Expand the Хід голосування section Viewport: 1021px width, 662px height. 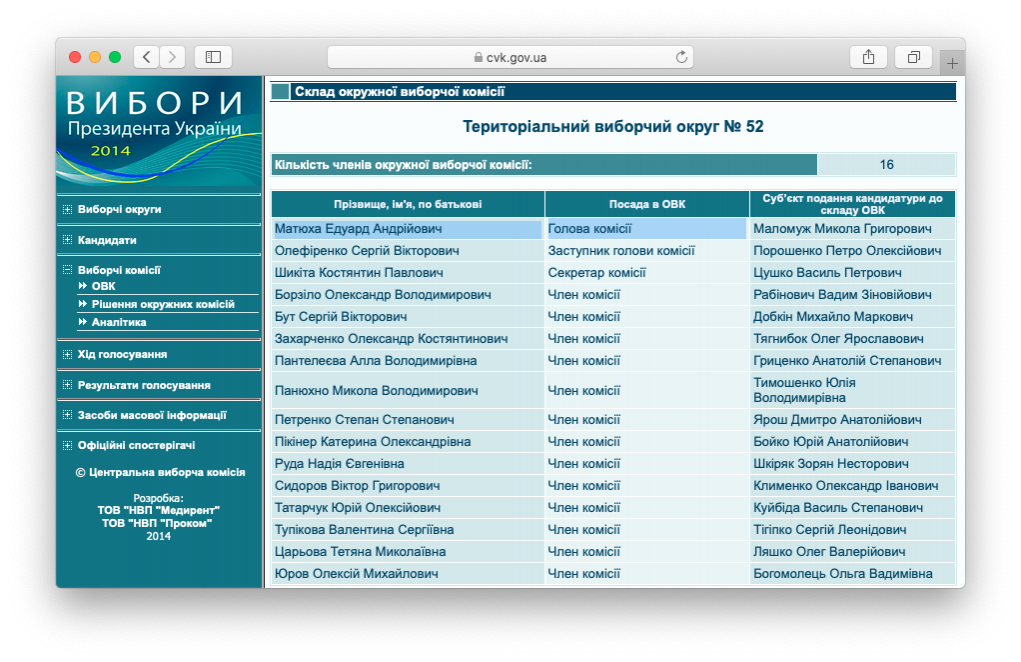(x=67, y=355)
